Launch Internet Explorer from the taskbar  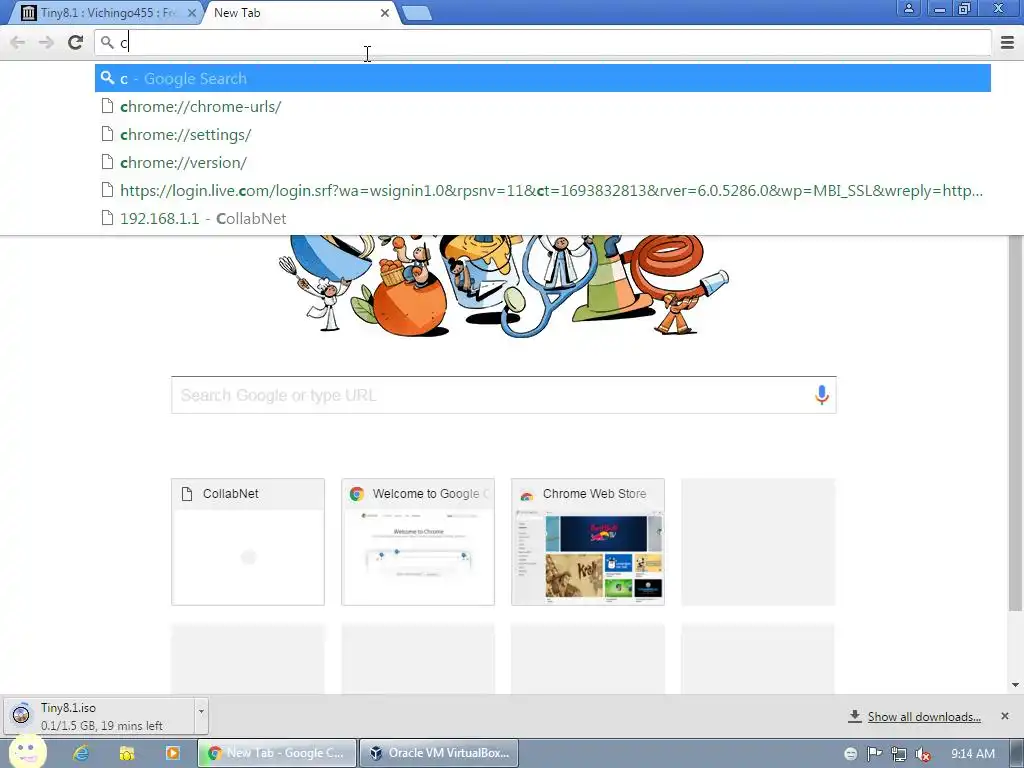[81, 753]
